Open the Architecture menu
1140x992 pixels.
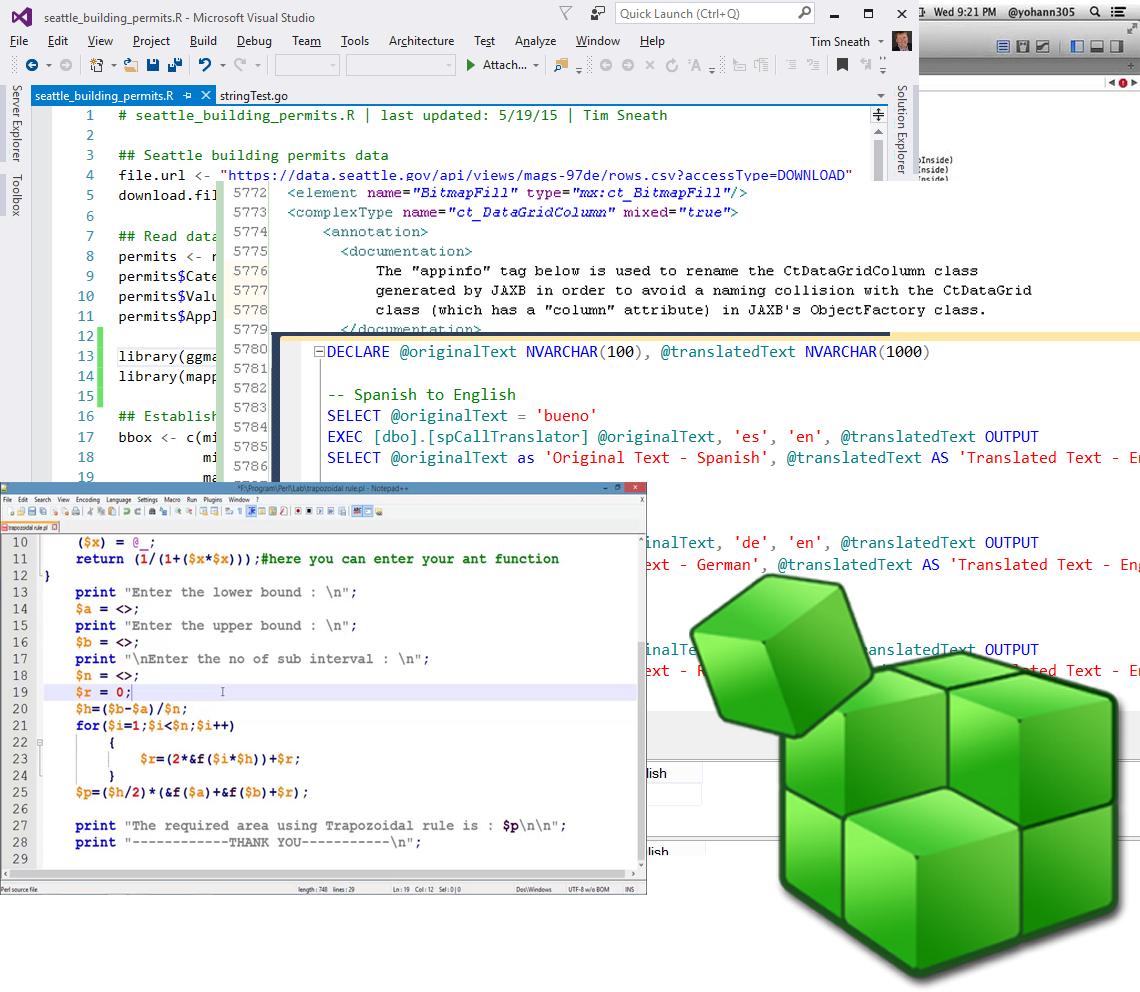(421, 41)
